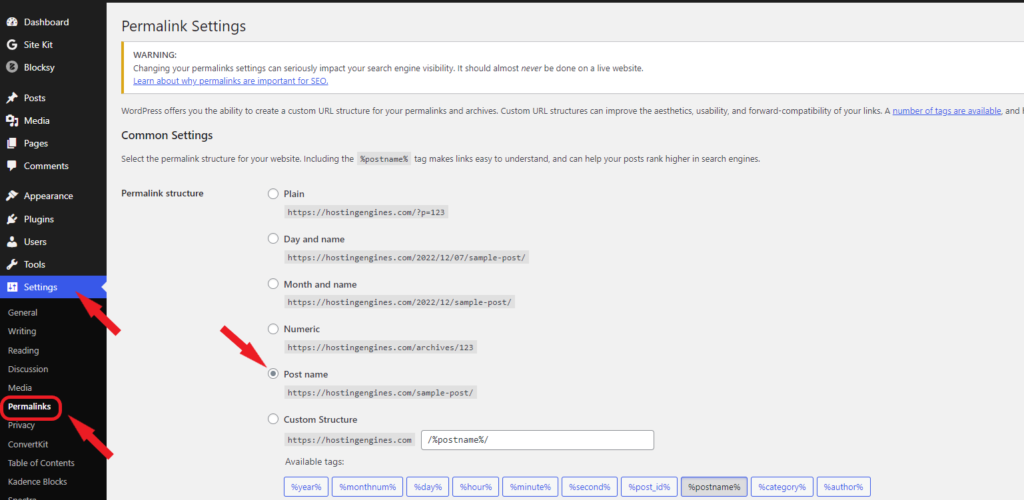
Task: Insert the %second% tag
Action: (589, 487)
